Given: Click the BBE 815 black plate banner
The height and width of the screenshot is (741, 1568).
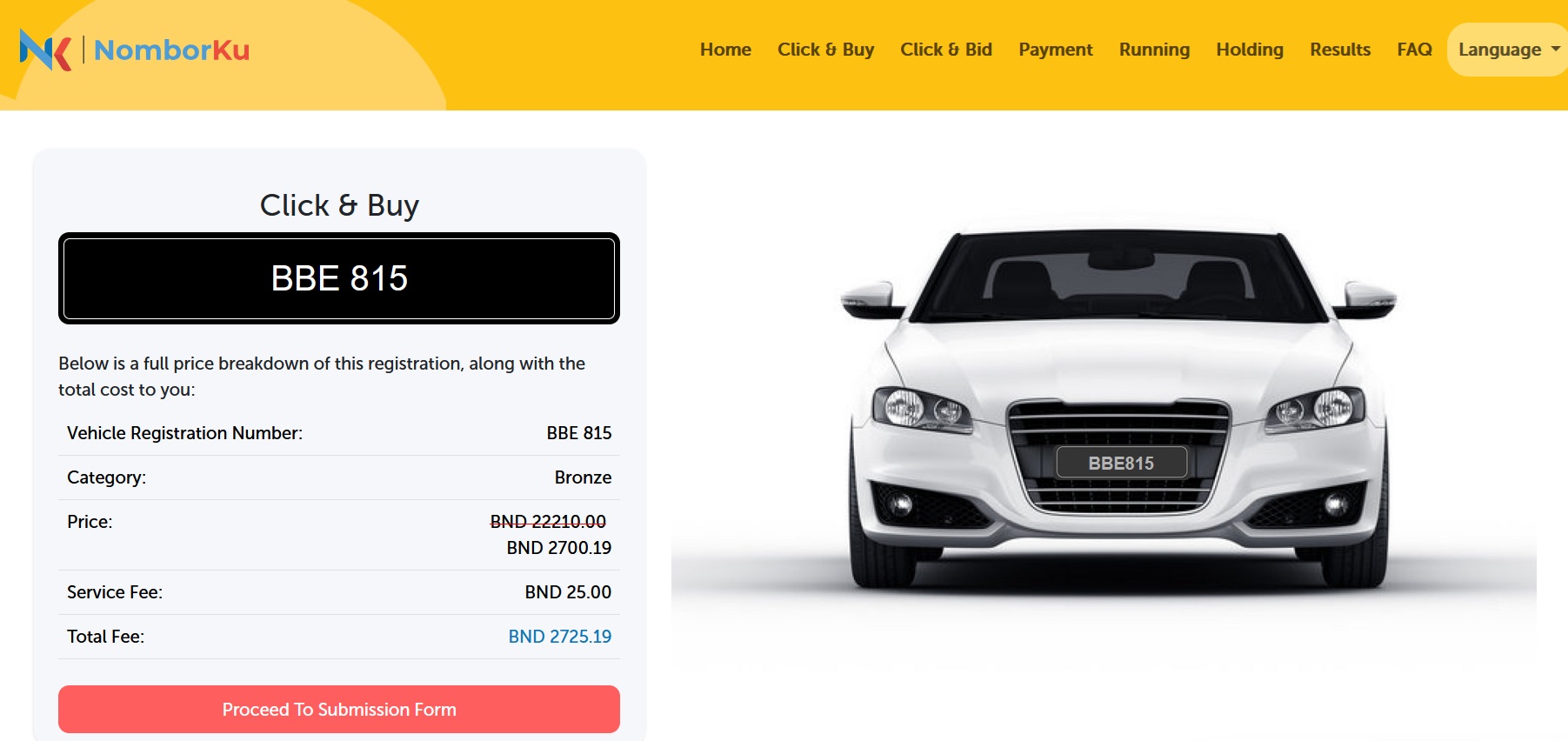Looking at the screenshot, I should click(x=339, y=278).
